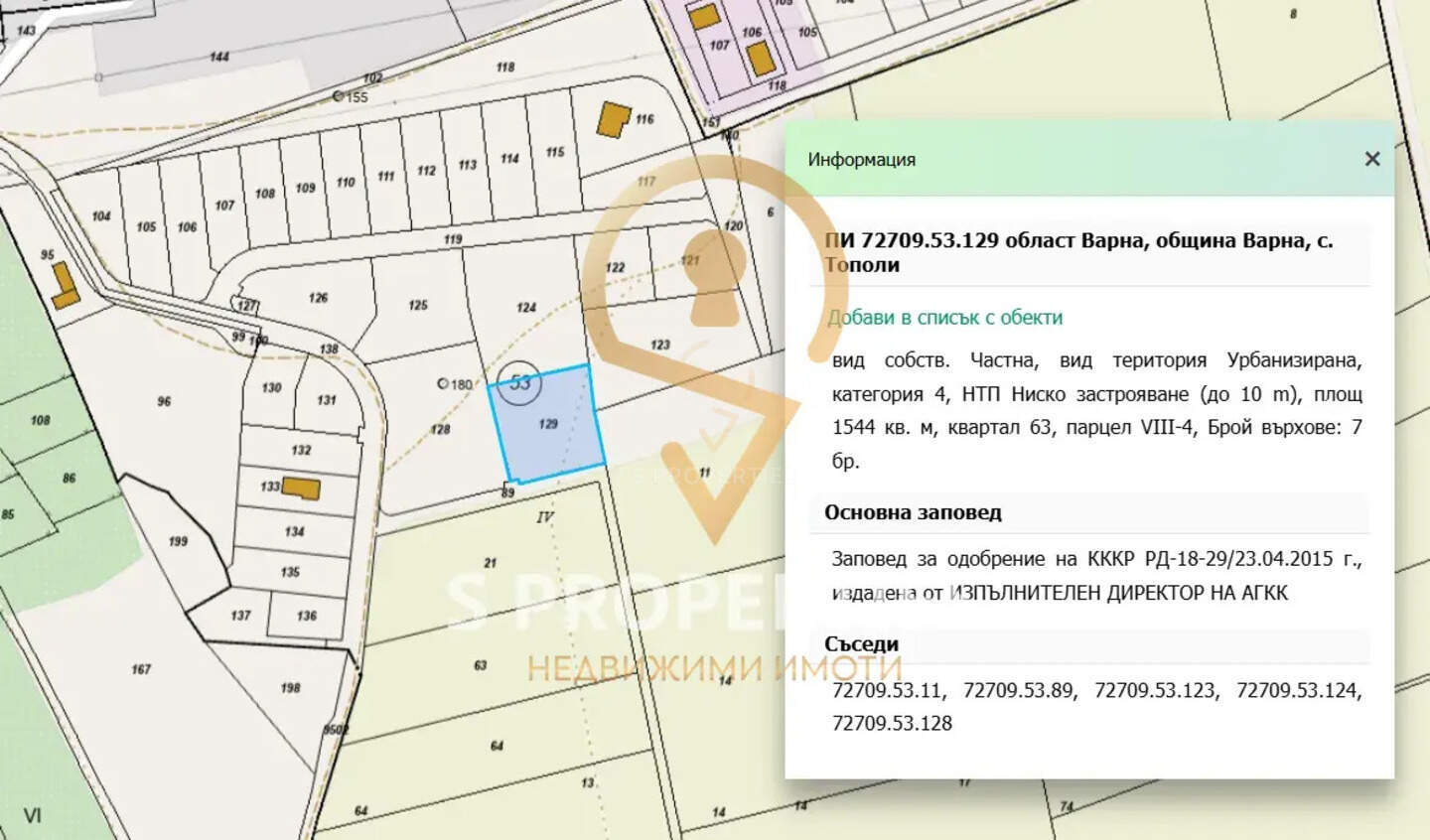Select parcel 122 on the map
This screenshot has height=840, width=1430.
pos(615,267)
